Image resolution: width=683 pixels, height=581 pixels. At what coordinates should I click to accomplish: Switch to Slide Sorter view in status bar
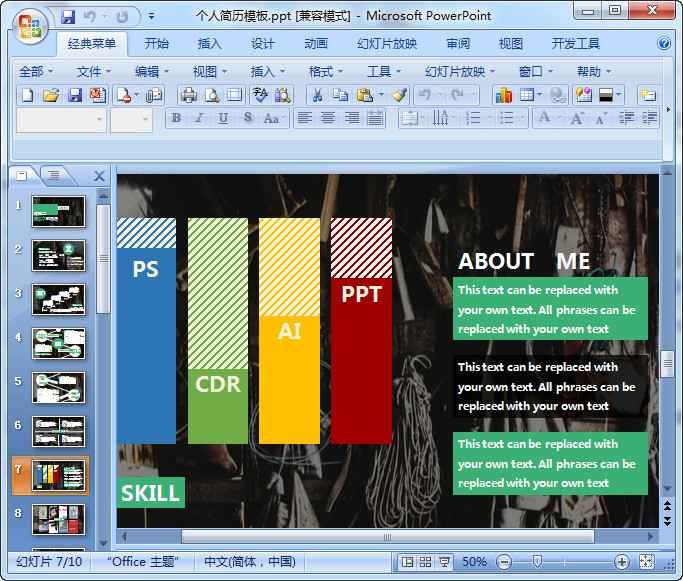click(426, 562)
